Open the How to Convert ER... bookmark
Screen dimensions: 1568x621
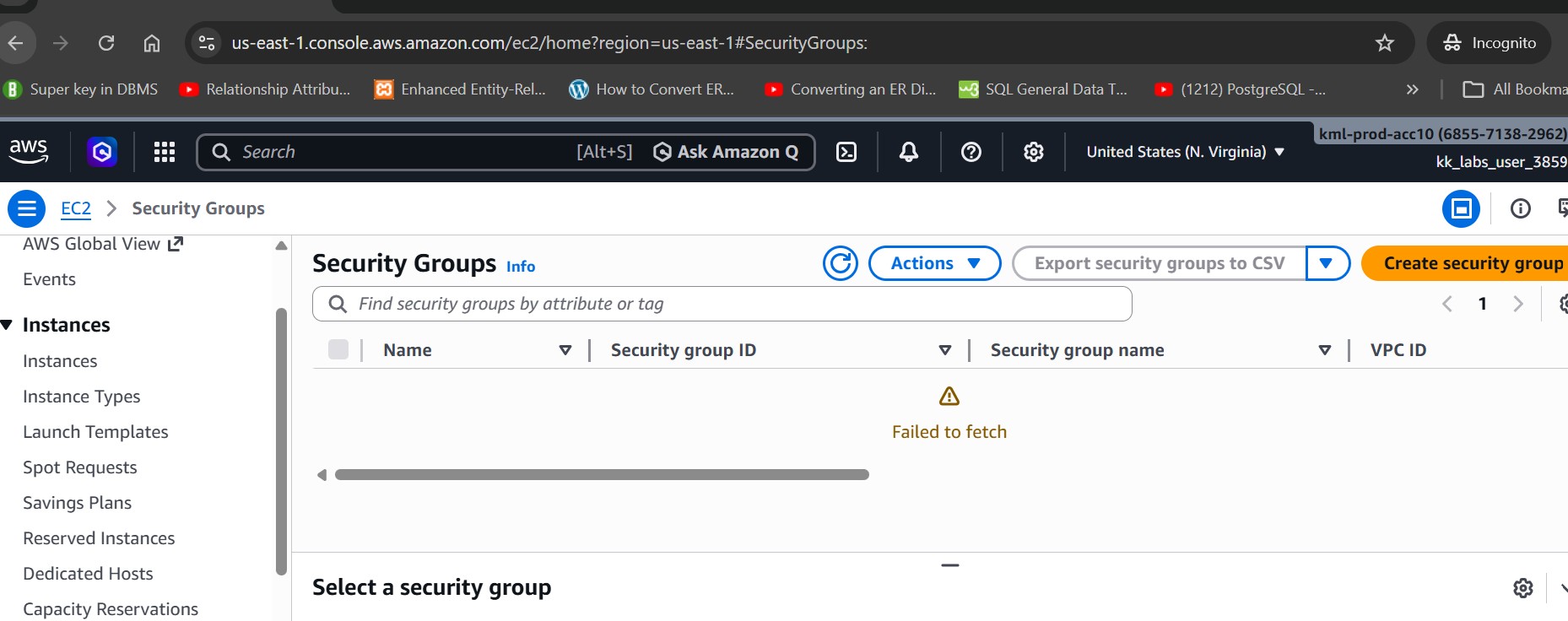coord(652,89)
